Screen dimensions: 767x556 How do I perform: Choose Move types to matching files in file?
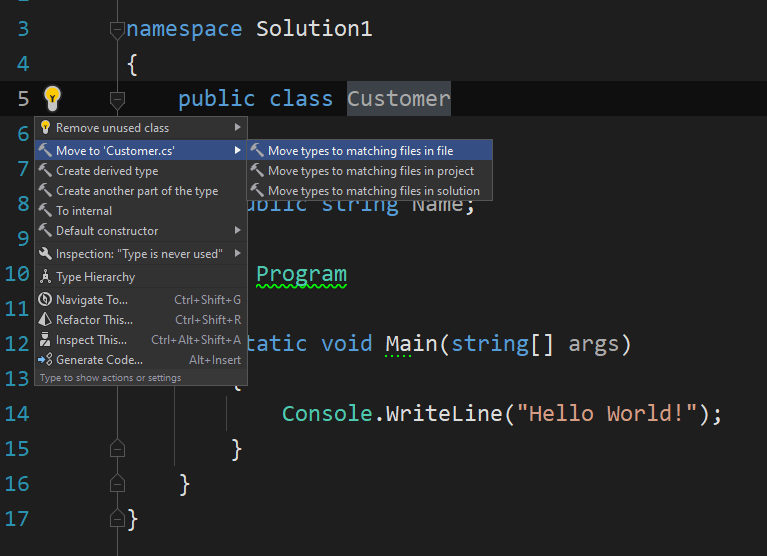pyautogui.click(x=370, y=151)
